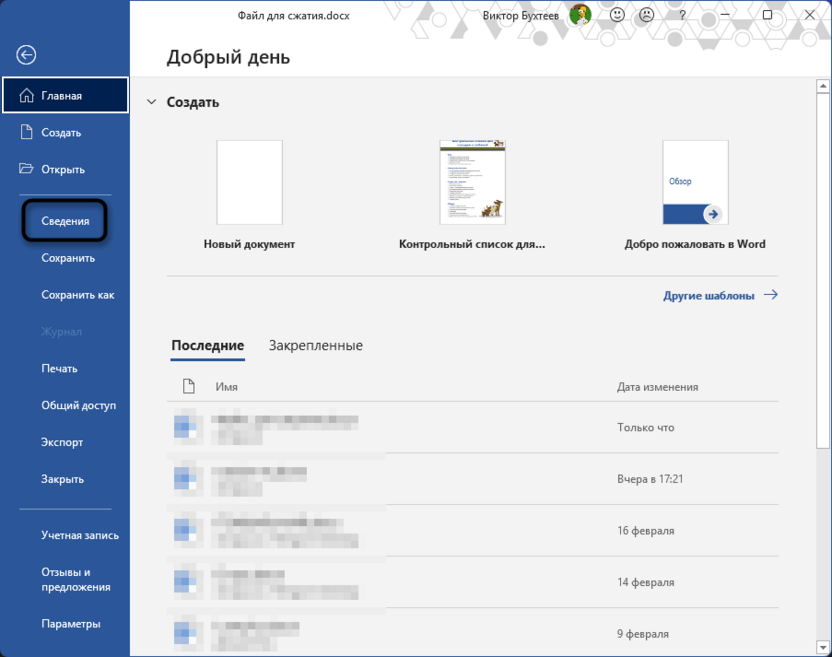Click the Виктор Бухтеев account avatar

[580, 15]
